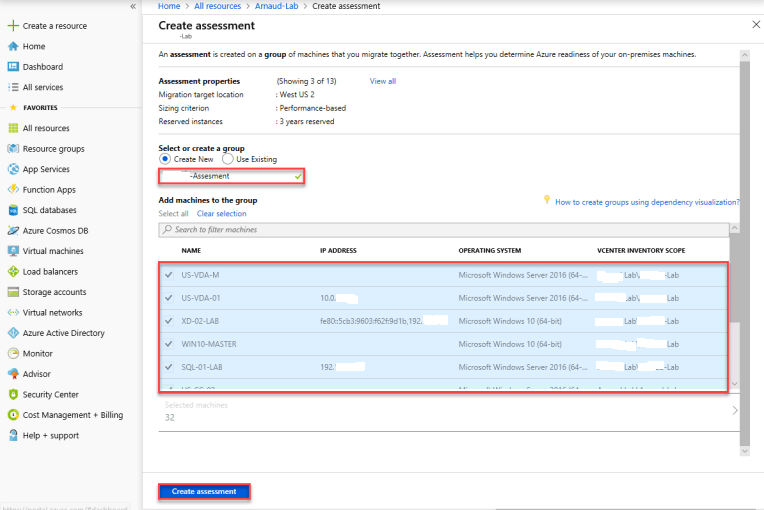Click the plus icon for Create a resource
Viewport: 764px width, 510px height.
13,25
